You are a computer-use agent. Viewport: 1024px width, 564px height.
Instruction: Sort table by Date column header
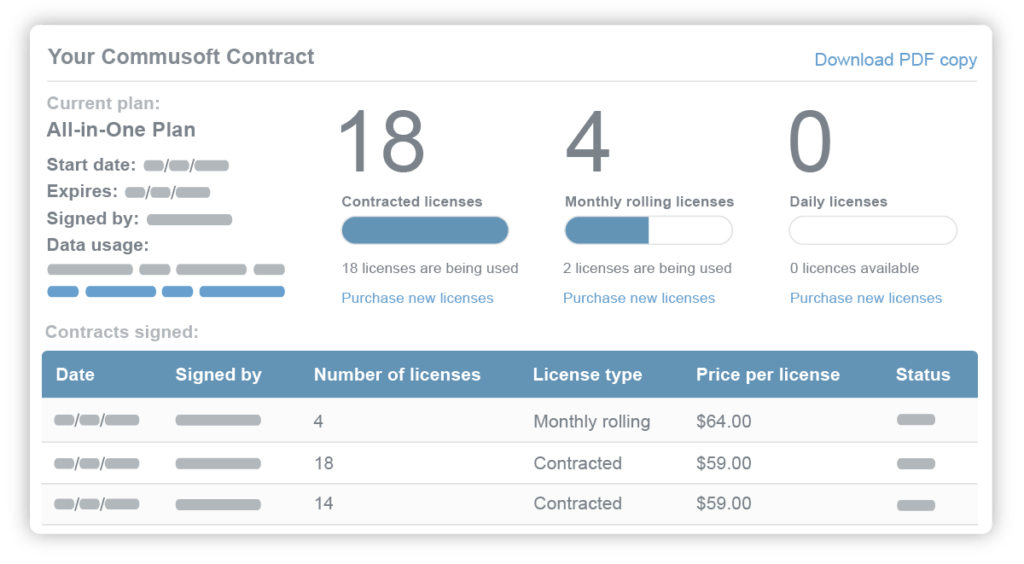[x=75, y=375]
